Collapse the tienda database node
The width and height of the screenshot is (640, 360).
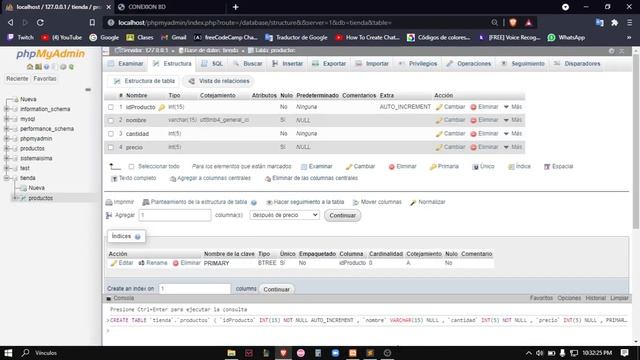pos(6,178)
